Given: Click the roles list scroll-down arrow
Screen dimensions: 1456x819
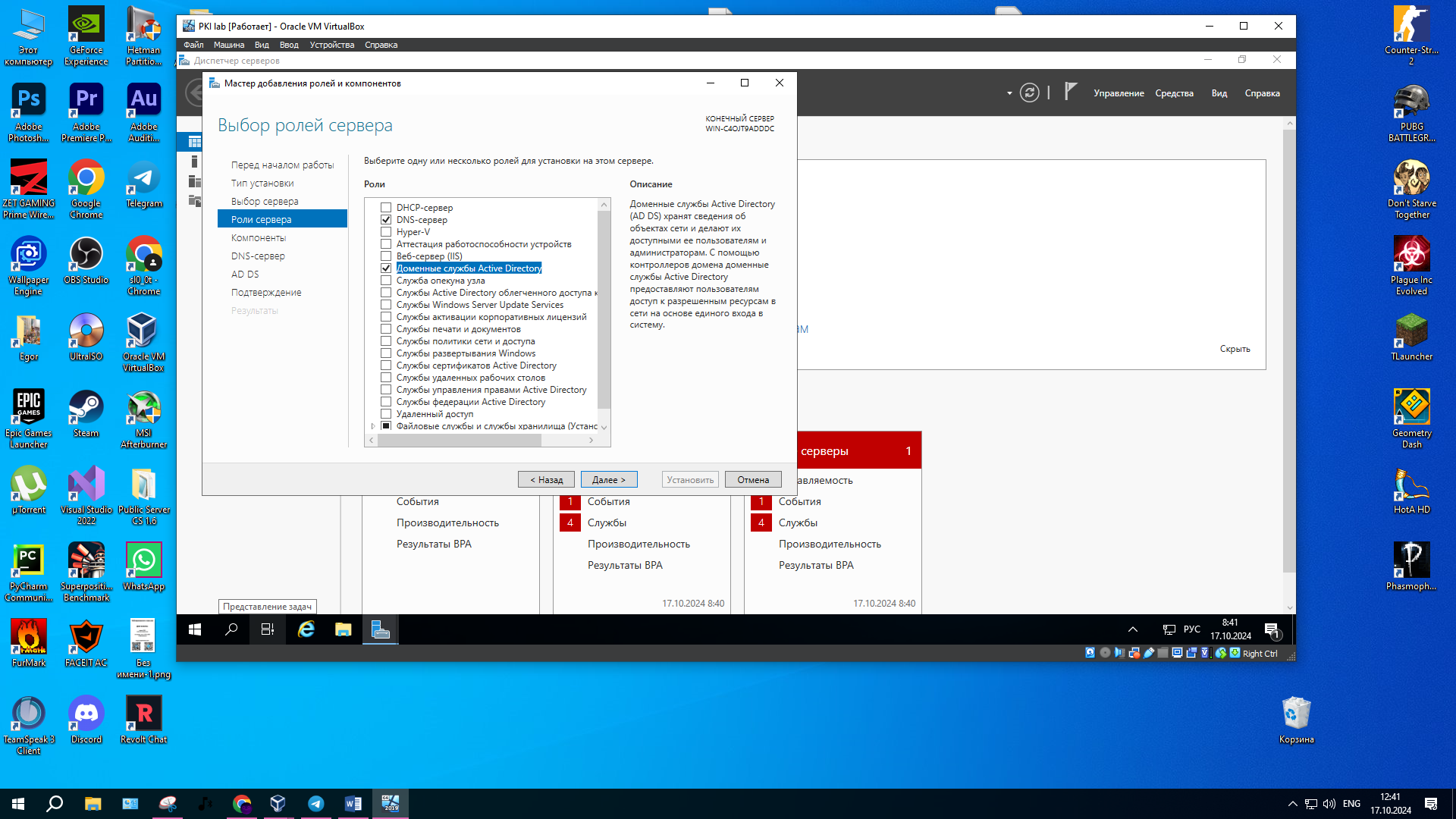Looking at the screenshot, I should [604, 428].
